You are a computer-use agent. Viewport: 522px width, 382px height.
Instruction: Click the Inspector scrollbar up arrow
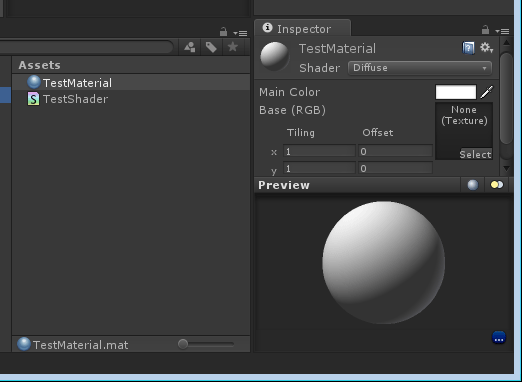coord(506,43)
